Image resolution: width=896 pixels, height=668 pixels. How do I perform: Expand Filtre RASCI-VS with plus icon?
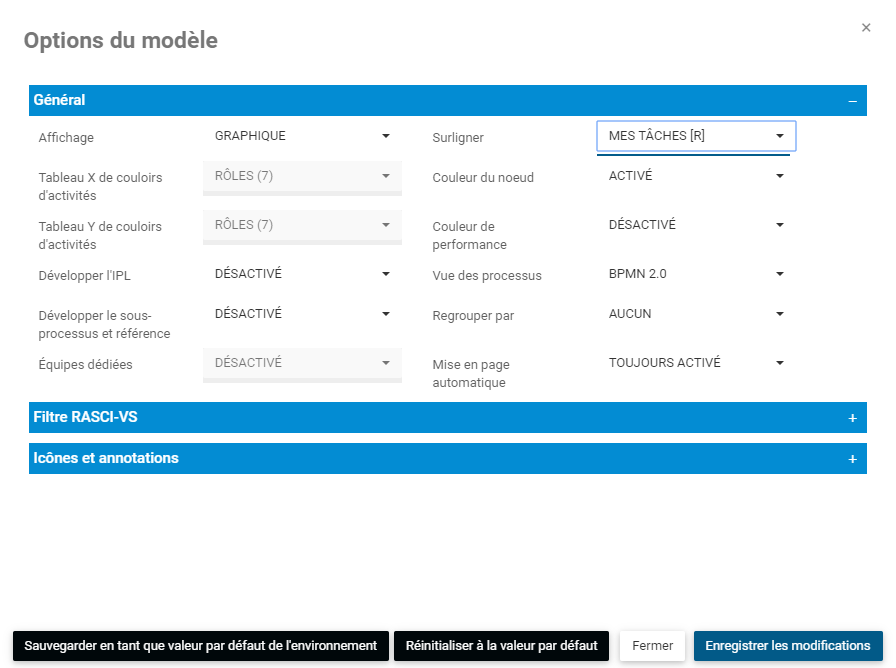coord(852,418)
